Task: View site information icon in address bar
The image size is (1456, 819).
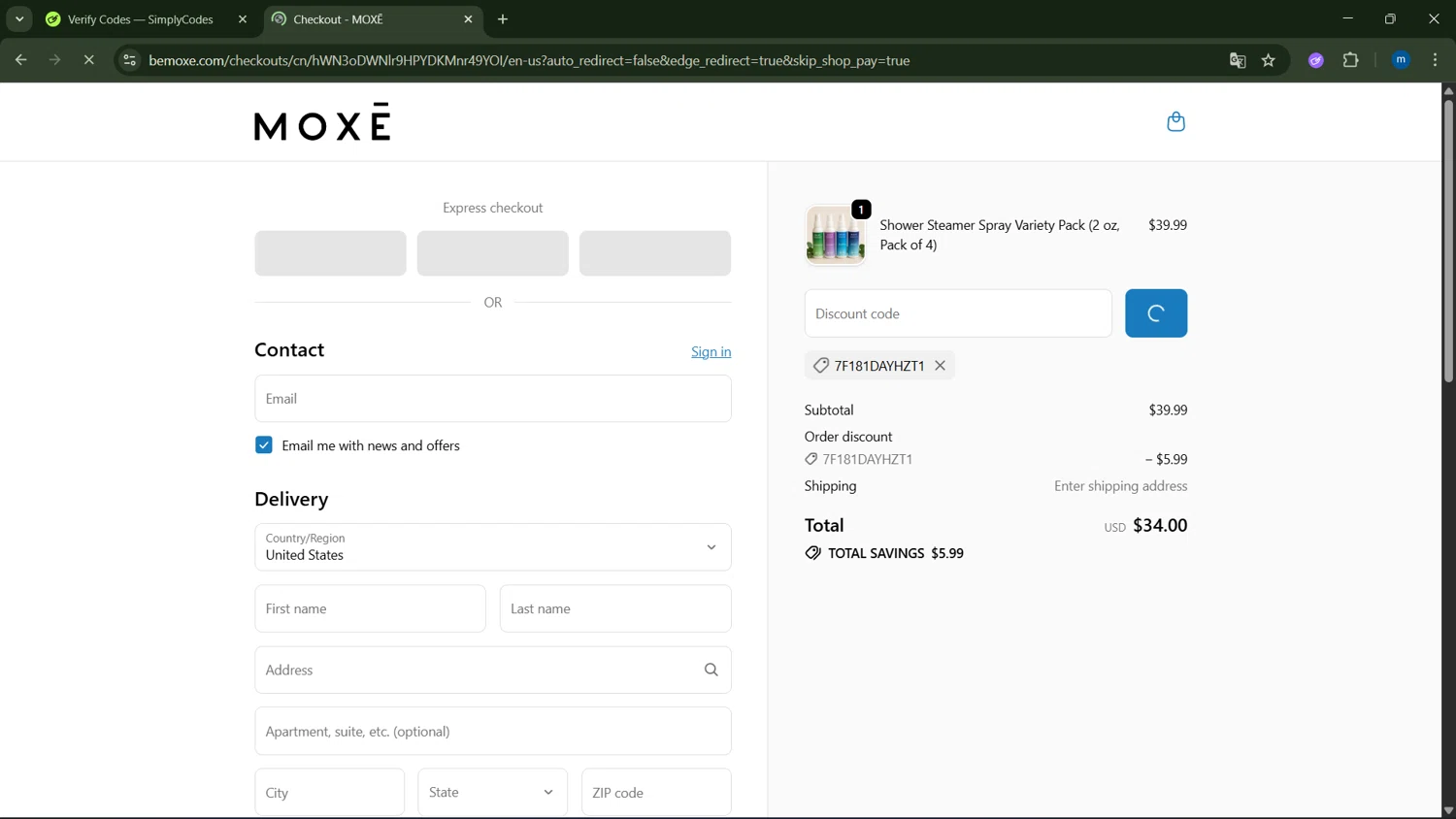Action: pyautogui.click(x=129, y=60)
